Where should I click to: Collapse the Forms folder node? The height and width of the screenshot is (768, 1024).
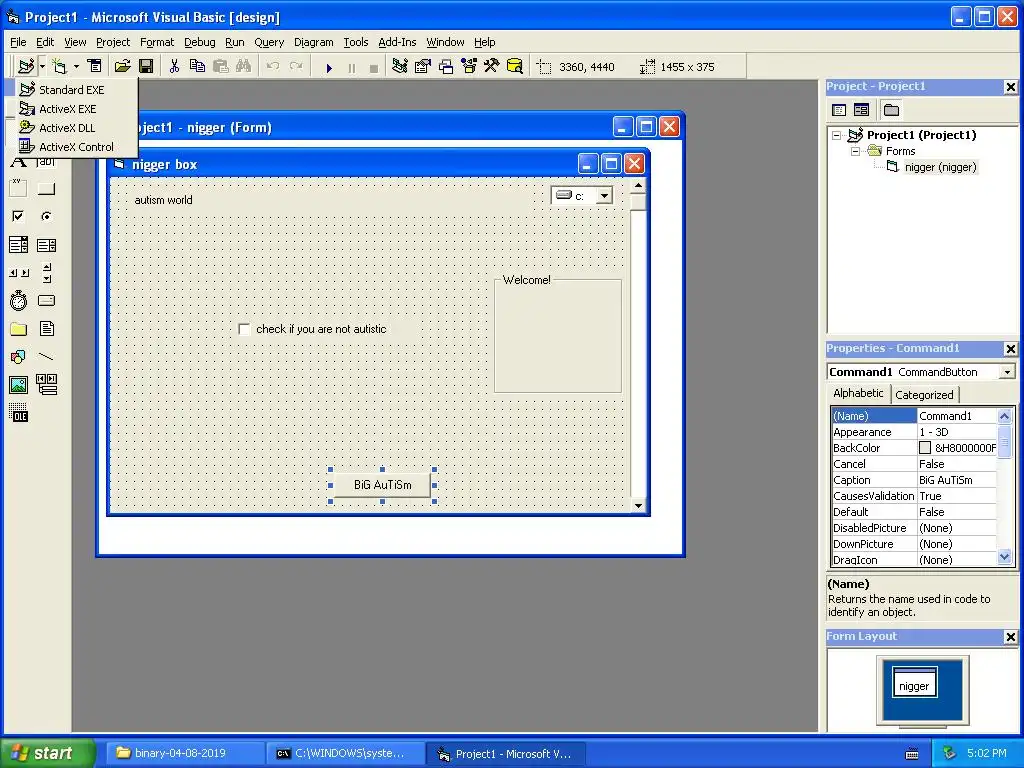[855, 151]
